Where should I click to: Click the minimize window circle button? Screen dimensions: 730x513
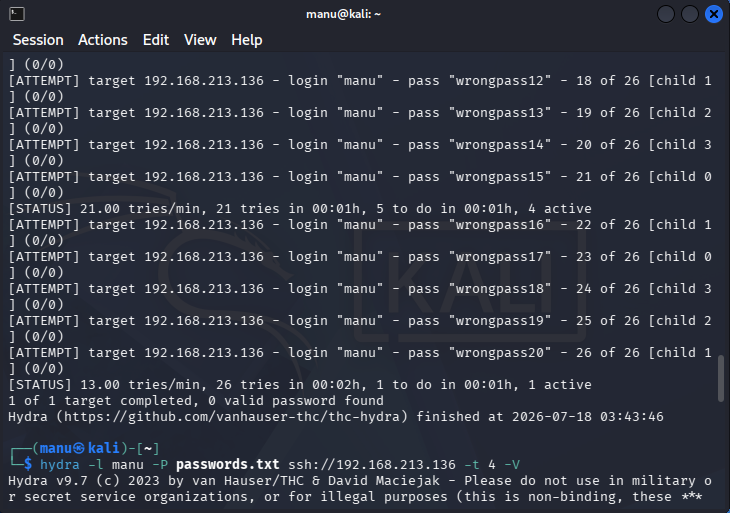[x=666, y=14]
